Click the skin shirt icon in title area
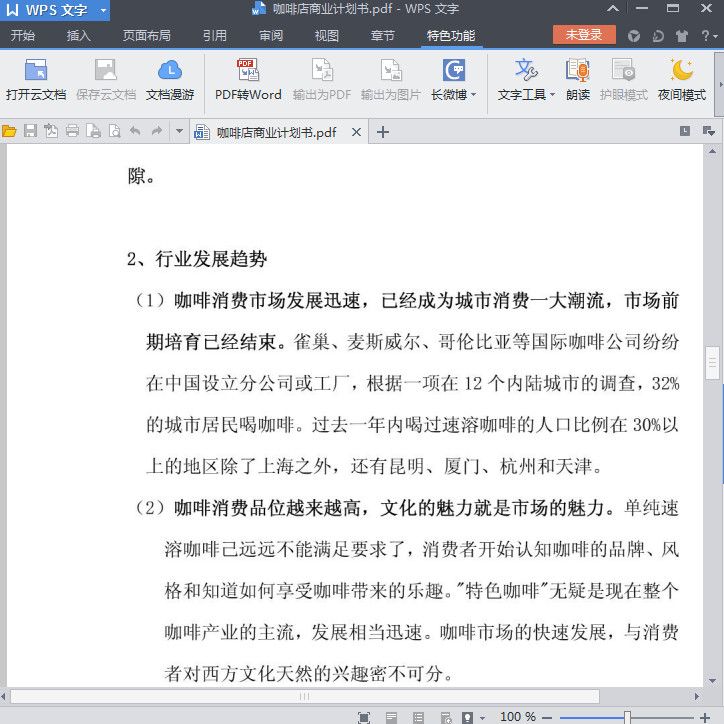The image size is (724, 724). pyautogui.click(x=682, y=36)
